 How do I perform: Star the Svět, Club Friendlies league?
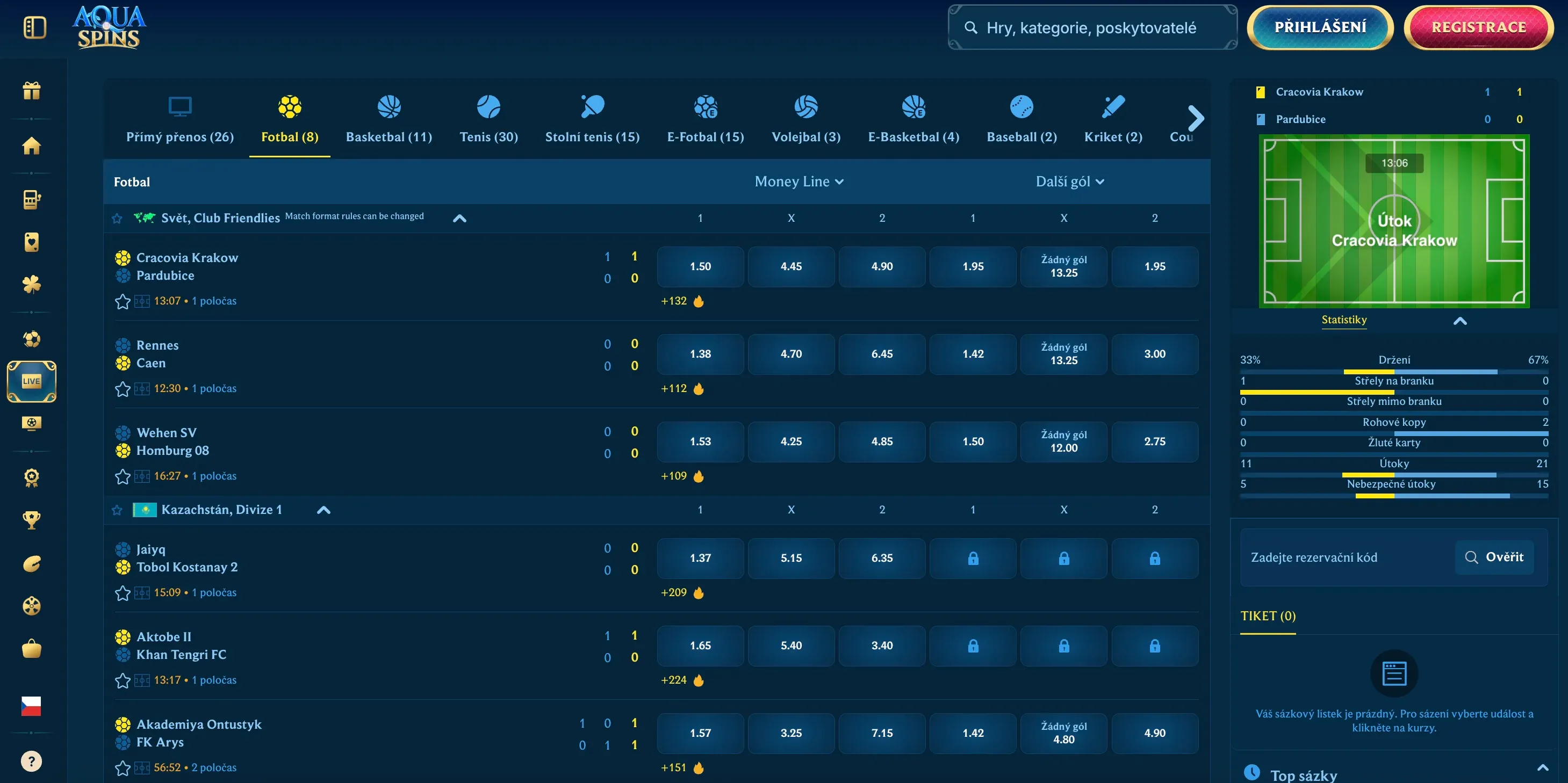click(118, 219)
